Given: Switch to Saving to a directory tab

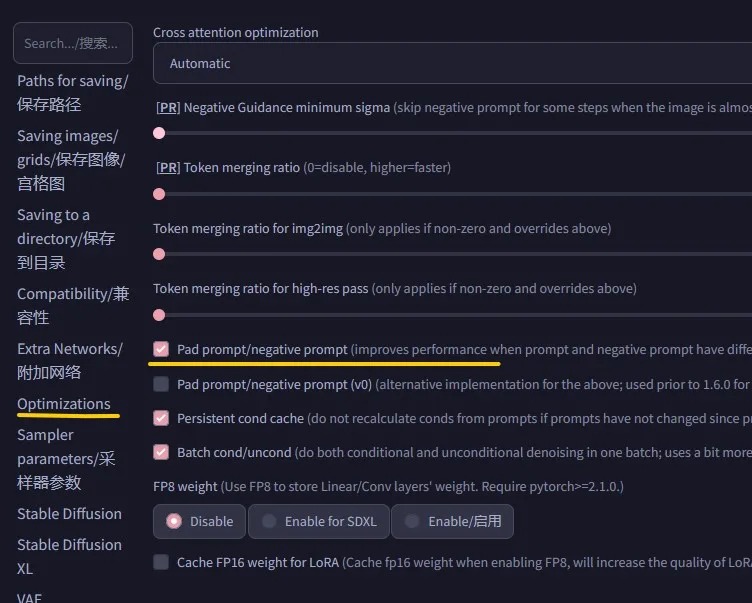Looking at the screenshot, I should pos(66,238).
